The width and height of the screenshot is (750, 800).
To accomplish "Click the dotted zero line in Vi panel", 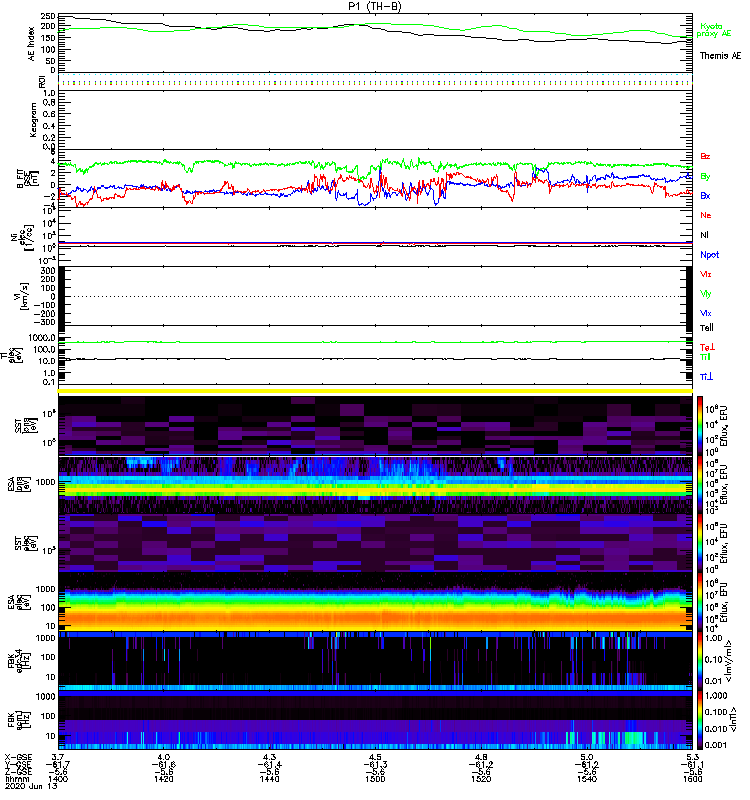I will tap(375, 296).
